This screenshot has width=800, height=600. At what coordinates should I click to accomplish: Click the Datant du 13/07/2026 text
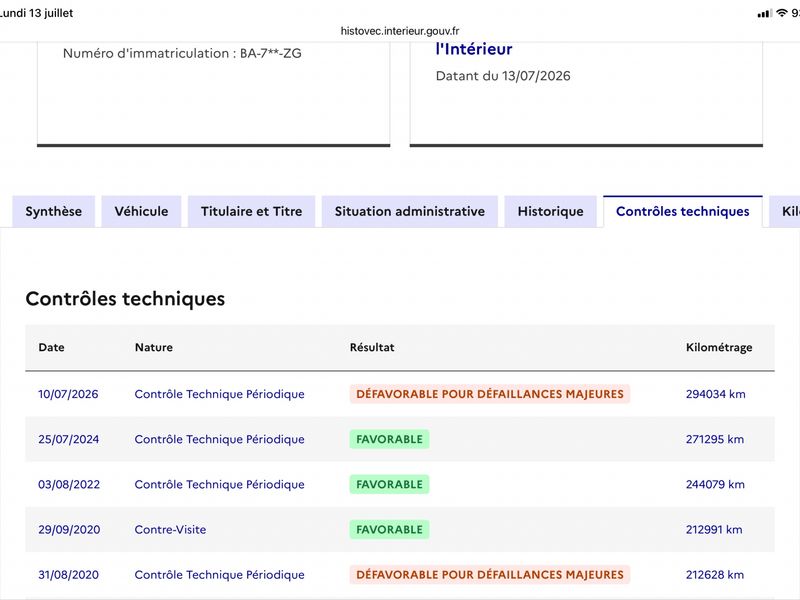pyautogui.click(x=503, y=76)
